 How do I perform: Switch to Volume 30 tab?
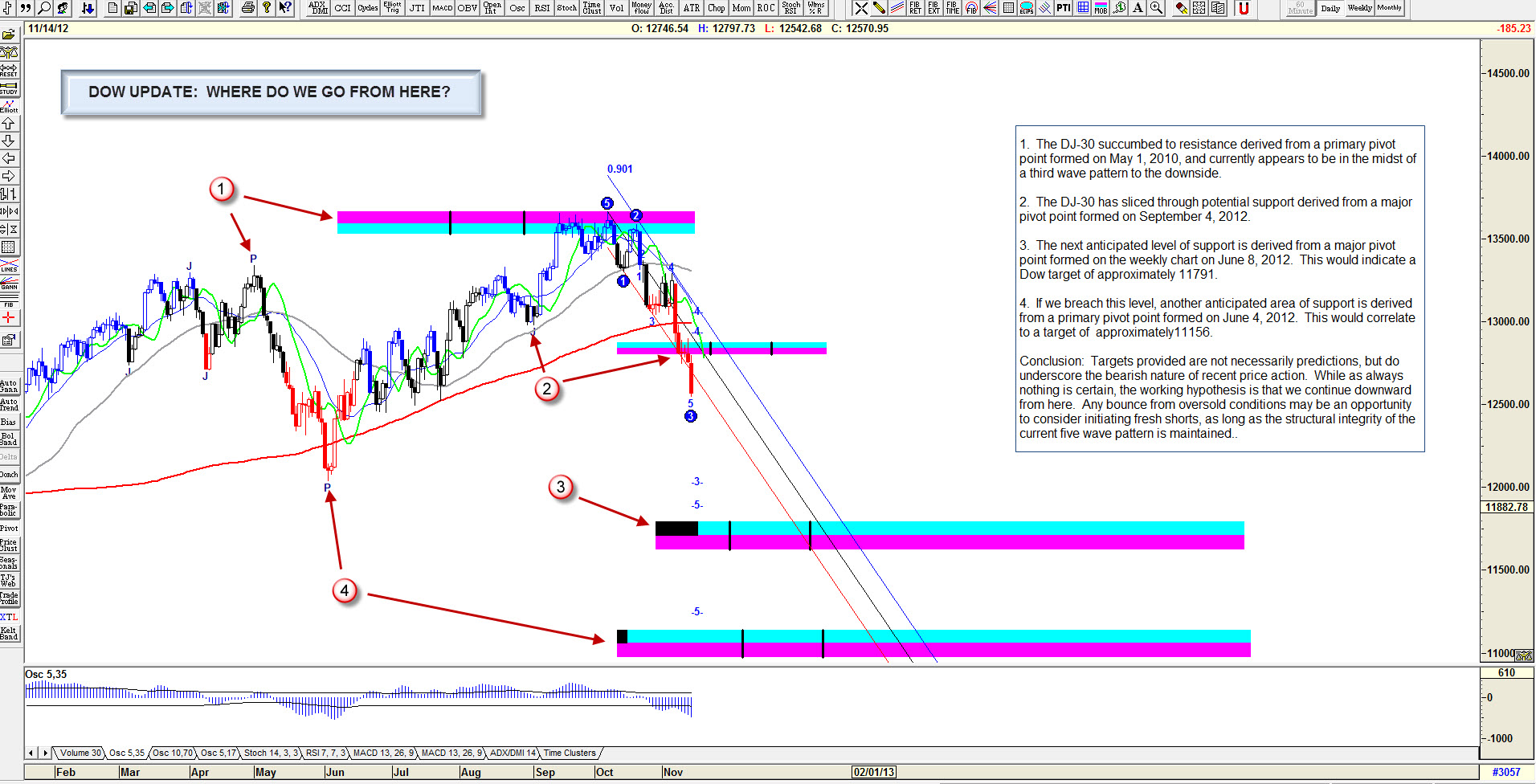point(80,753)
